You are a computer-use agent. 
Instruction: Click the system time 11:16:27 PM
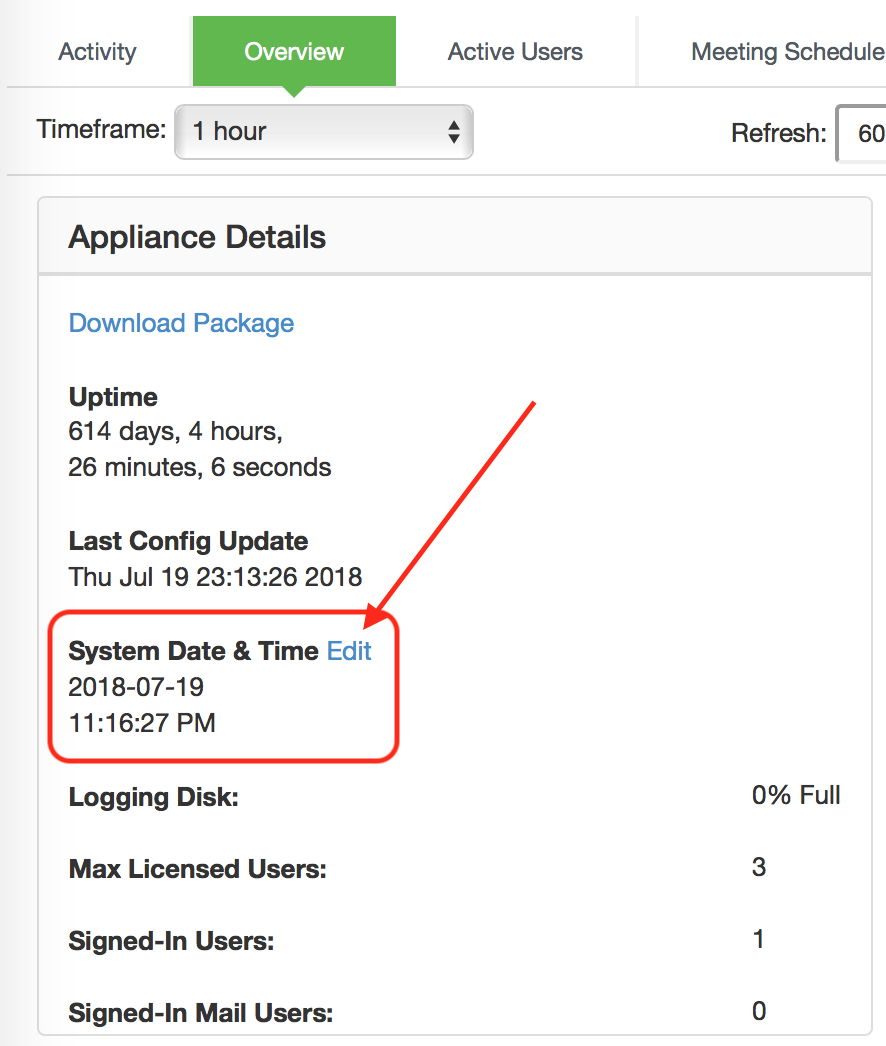pos(142,722)
